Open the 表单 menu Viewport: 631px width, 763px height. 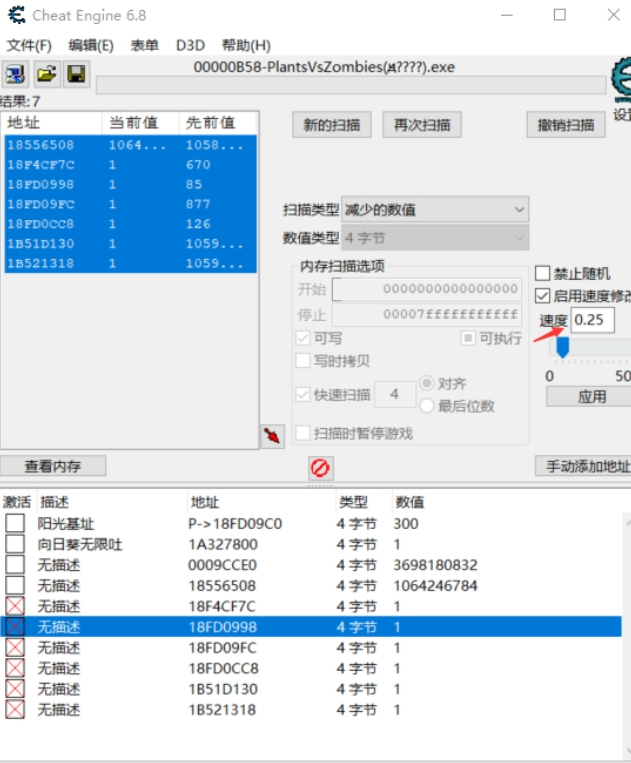point(144,45)
